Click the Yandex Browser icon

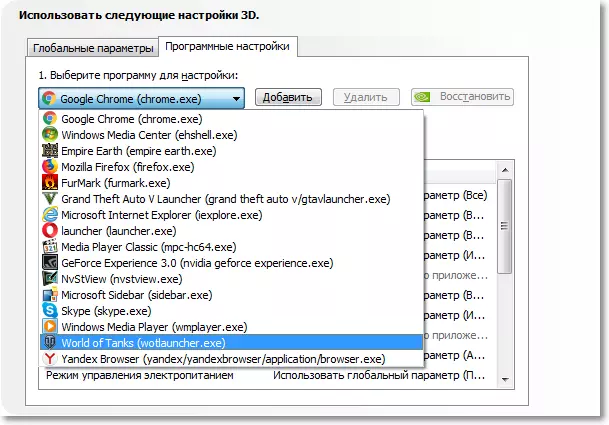click(50, 359)
